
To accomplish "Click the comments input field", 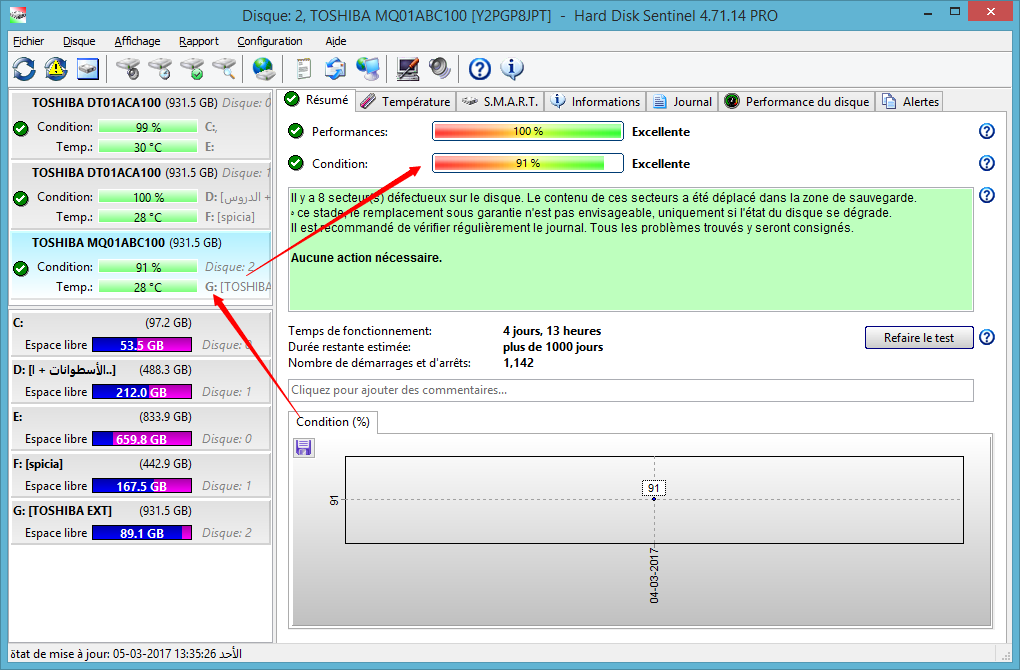I will click(x=630, y=390).
